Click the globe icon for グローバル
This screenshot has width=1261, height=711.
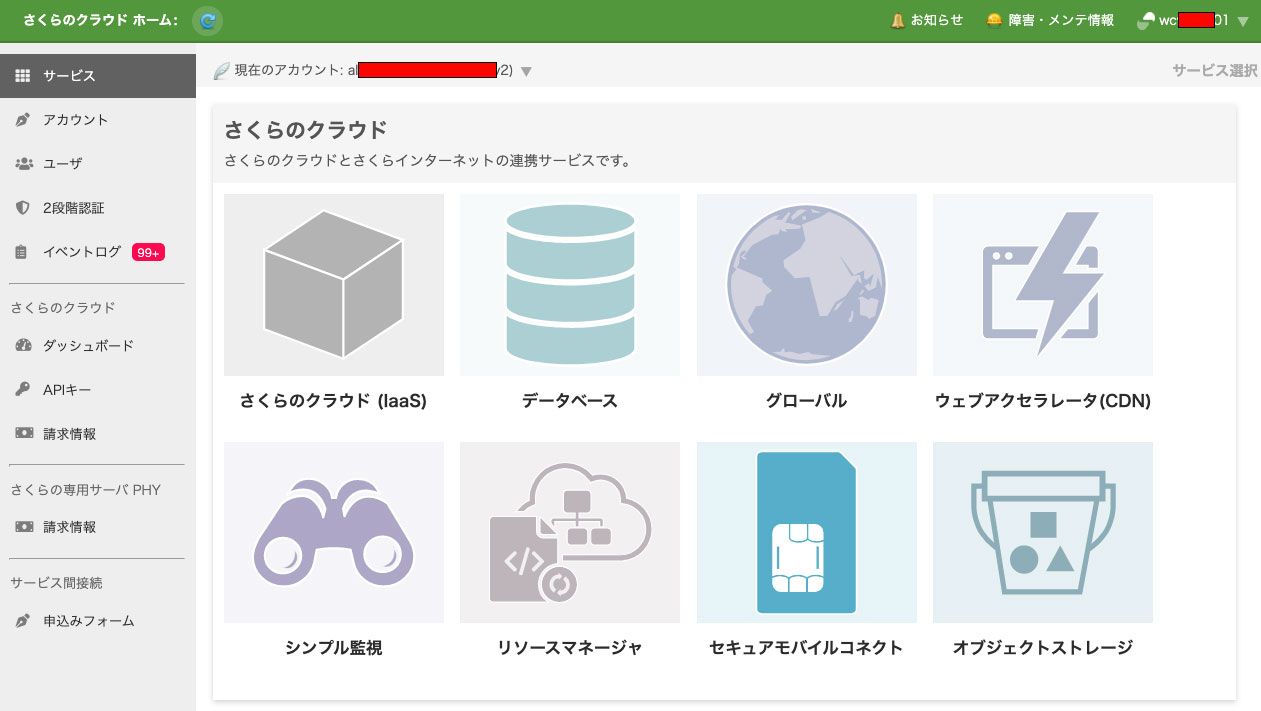click(x=807, y=285)
